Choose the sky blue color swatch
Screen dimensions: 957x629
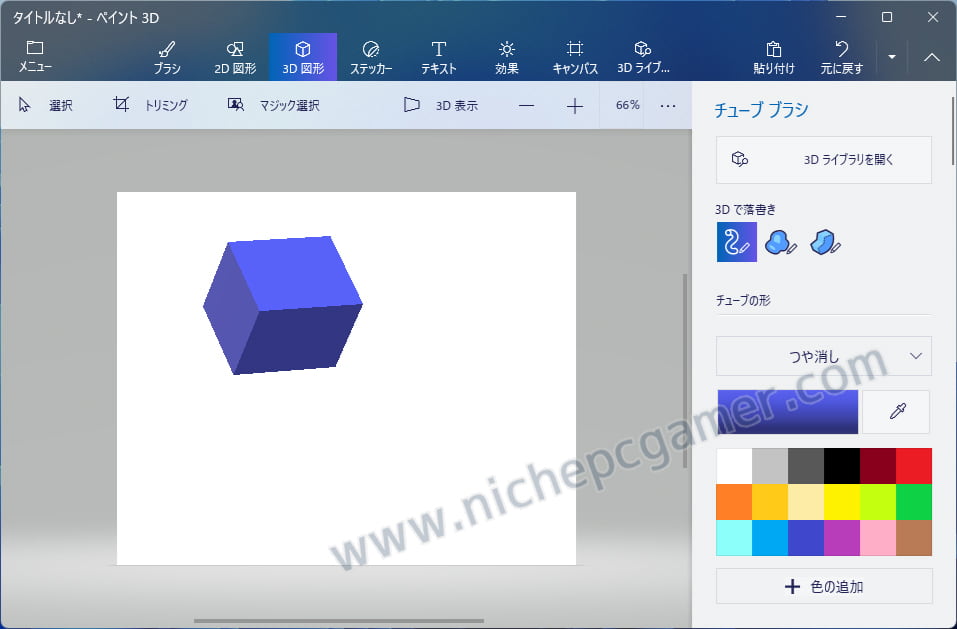(770, 537)
